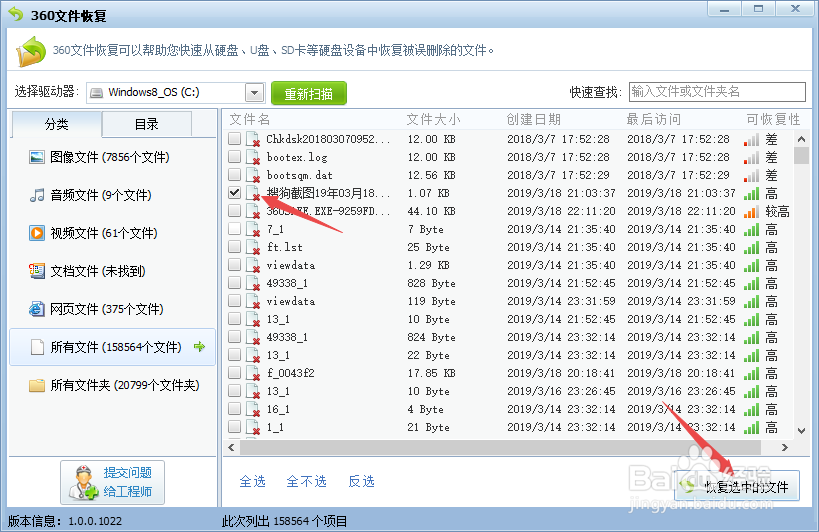Click the all files blank page icon
The image size is (819, 532).
[x=37, y=347]
